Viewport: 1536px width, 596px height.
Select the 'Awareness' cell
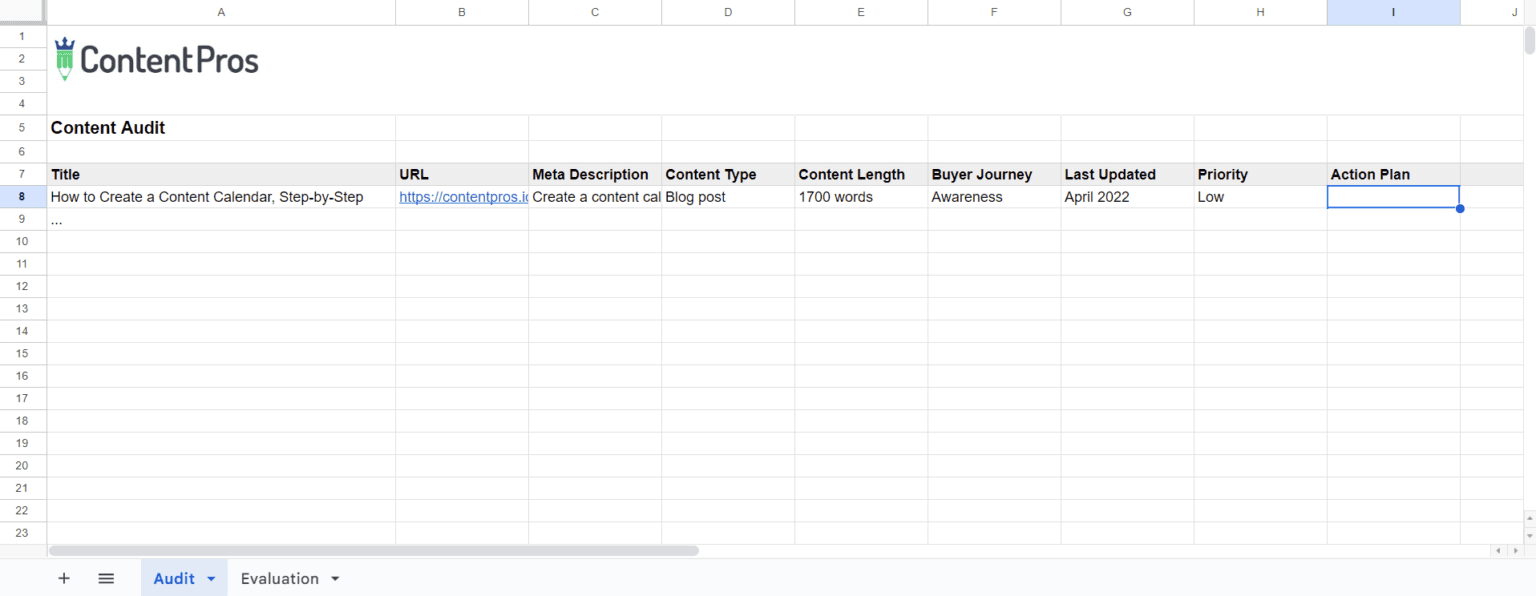(994, 197)
